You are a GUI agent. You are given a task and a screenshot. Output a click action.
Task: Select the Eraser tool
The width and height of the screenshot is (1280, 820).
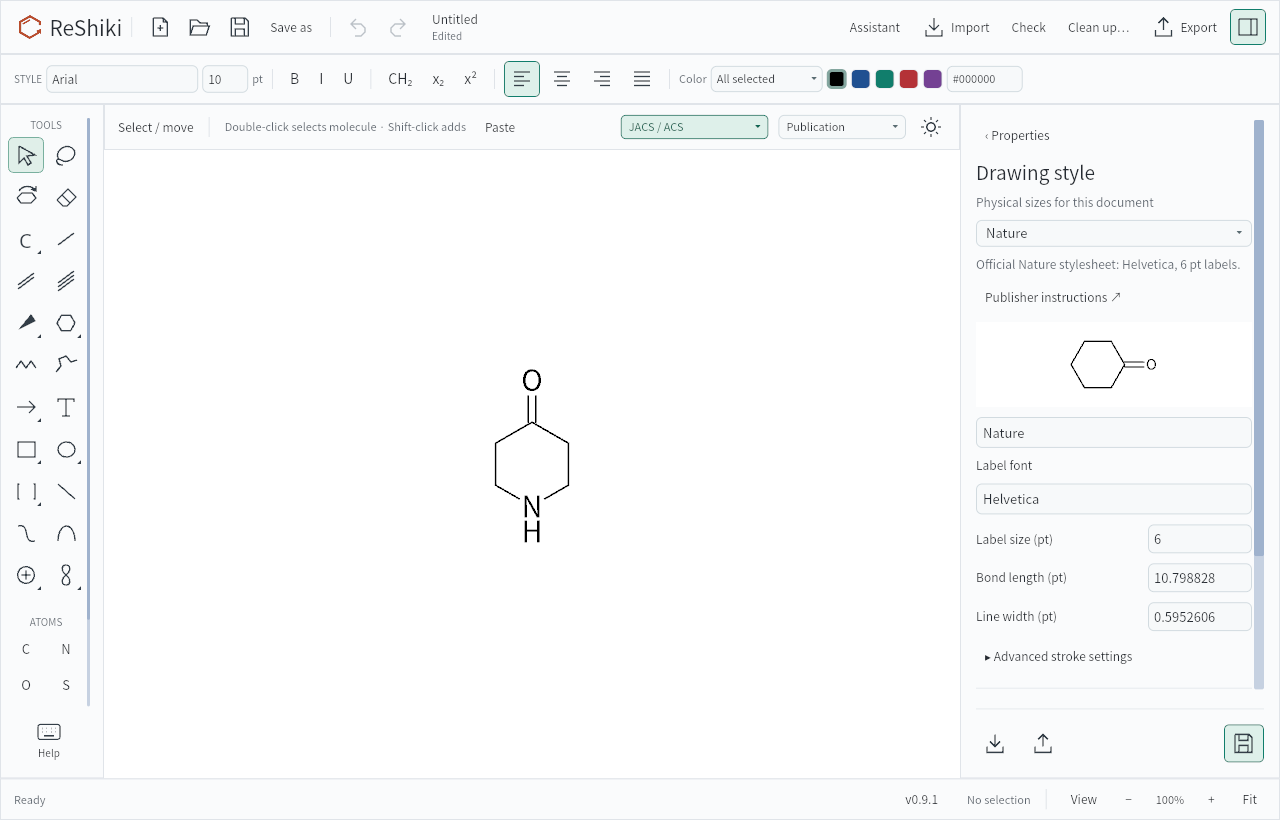66,197
